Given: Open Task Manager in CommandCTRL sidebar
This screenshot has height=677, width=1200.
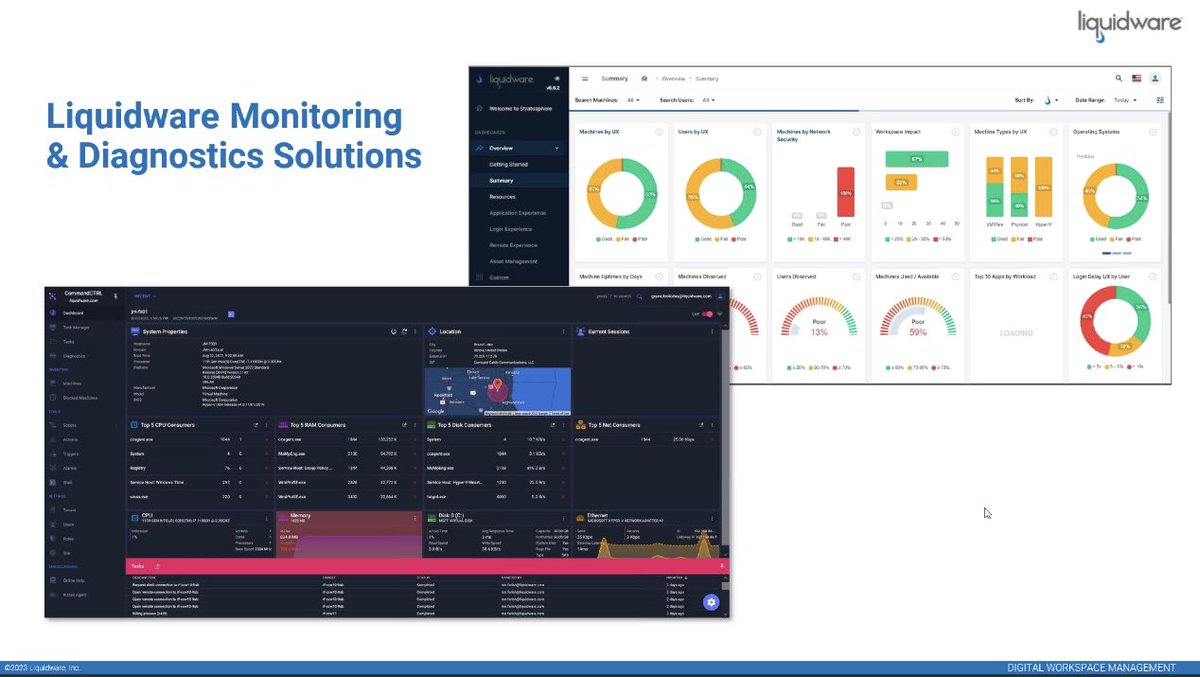Looking at the screenshot, I should (x=76, y=327).
